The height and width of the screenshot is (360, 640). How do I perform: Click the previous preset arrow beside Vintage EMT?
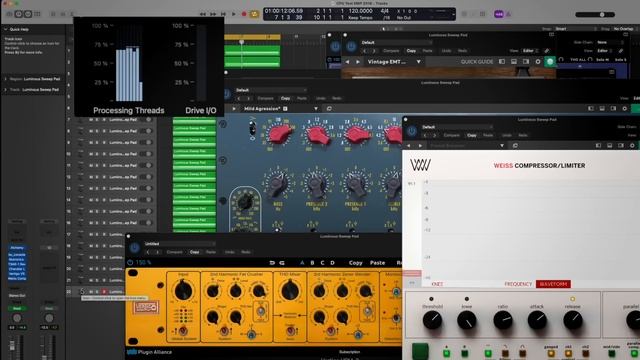(347, 62)
